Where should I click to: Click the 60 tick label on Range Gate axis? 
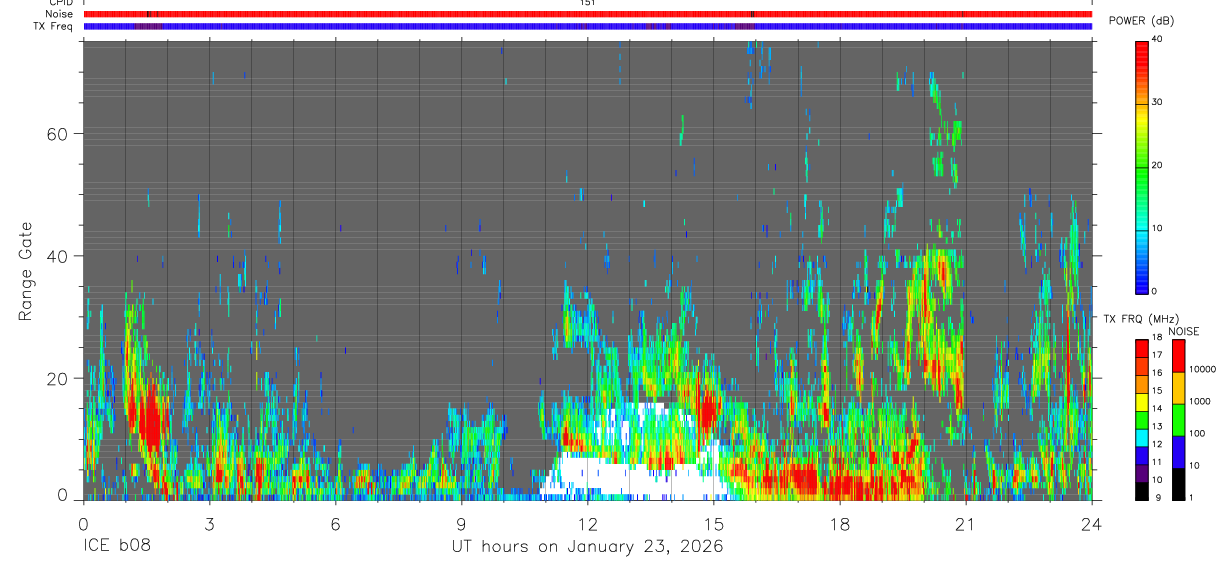pos(58,133)
